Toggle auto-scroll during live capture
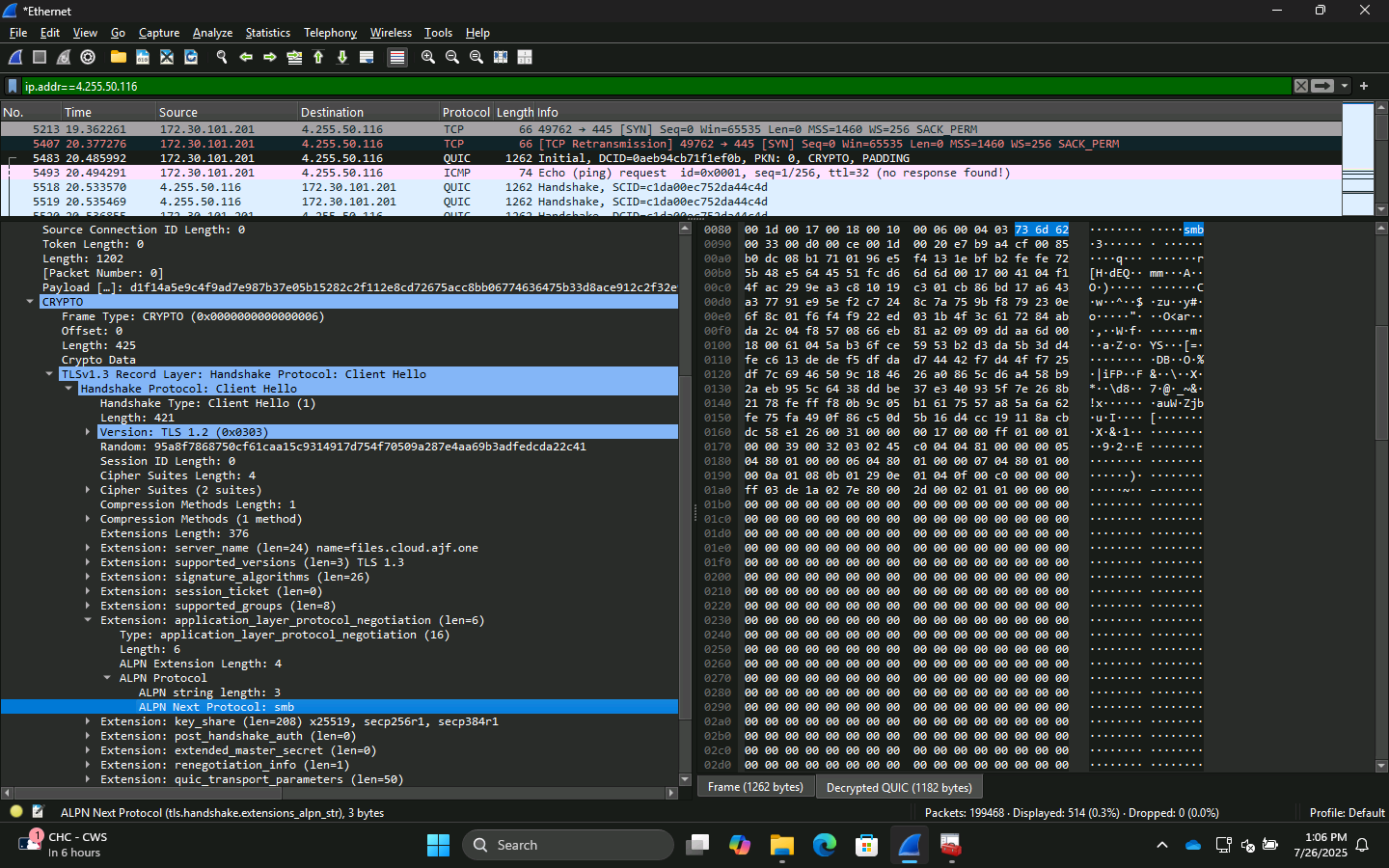This screenshot has width=1389, height=868. [367, 57]
